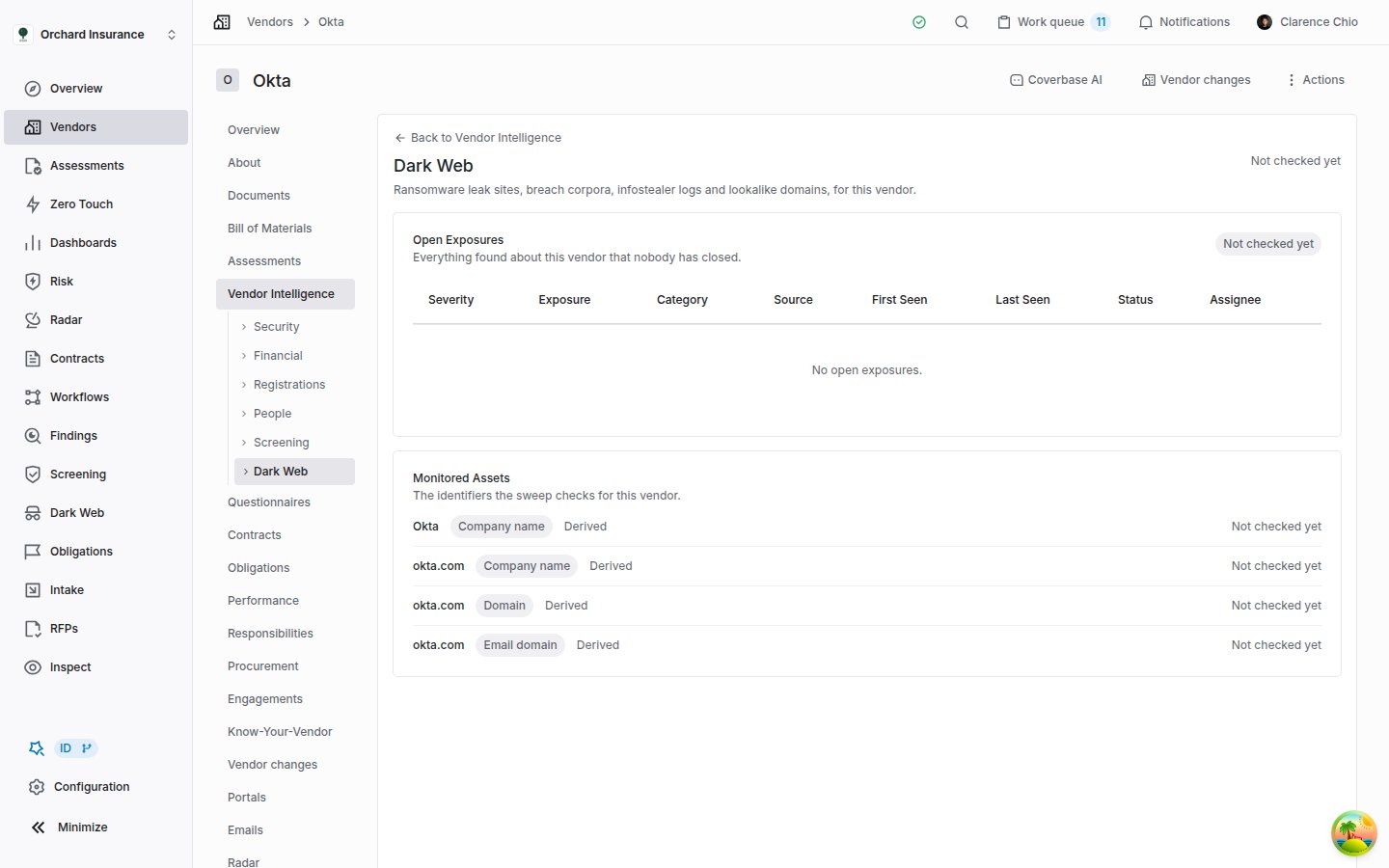Expand the Screening sub-section under Vendor Intelligence
This screenshot has width=1389, height=868.
[244, 443]
